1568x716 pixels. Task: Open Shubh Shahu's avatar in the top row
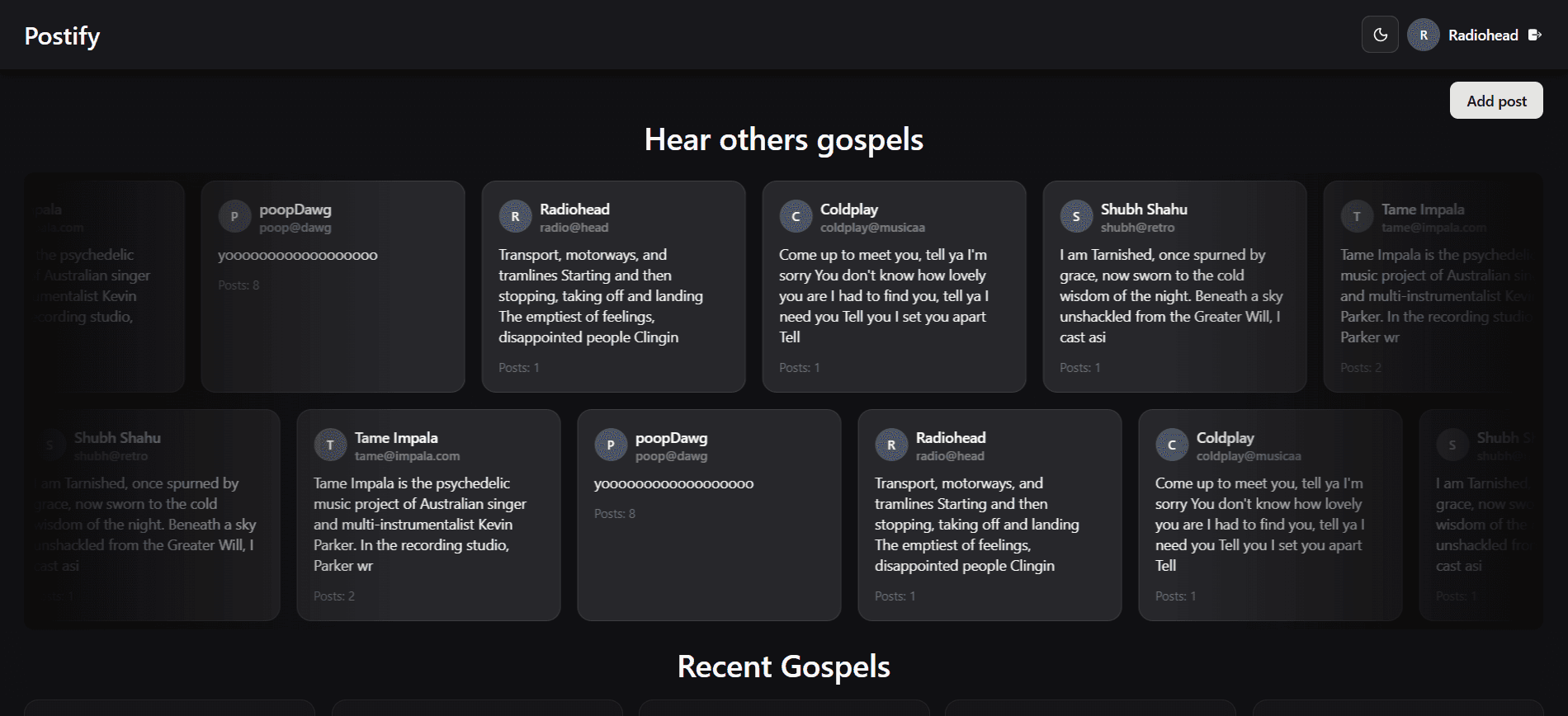point(1076,217)
